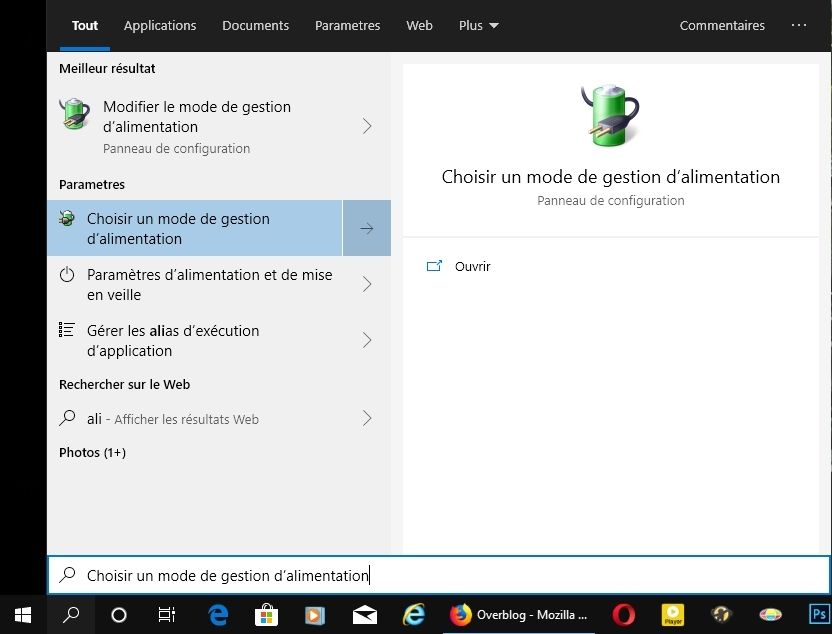The height and width of the screenshot is (634, 832).
Task: Click the colorful disc taskbar icon
Action: (x=770, y=615)
